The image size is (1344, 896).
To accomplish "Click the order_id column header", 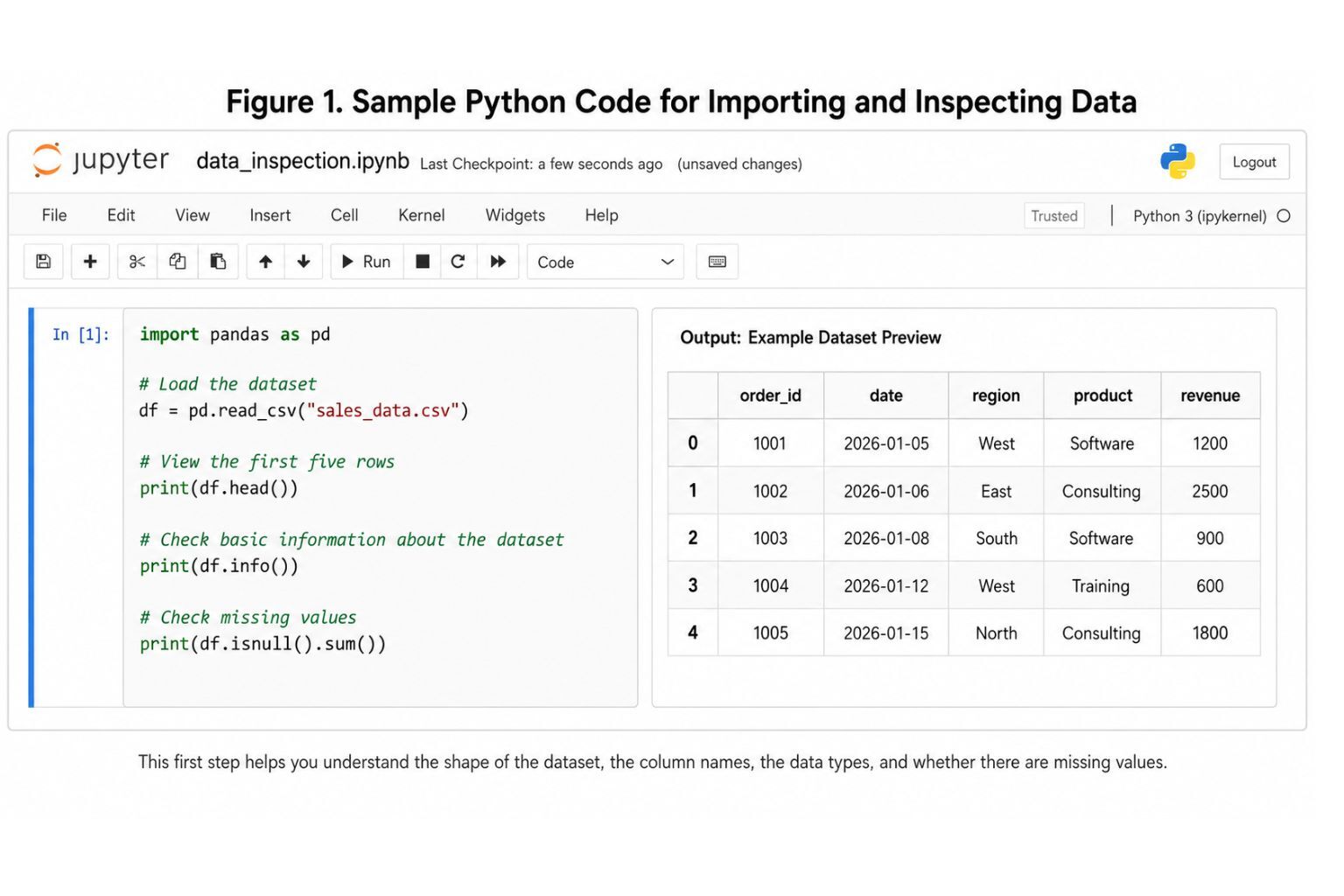I will click(770, 395).
